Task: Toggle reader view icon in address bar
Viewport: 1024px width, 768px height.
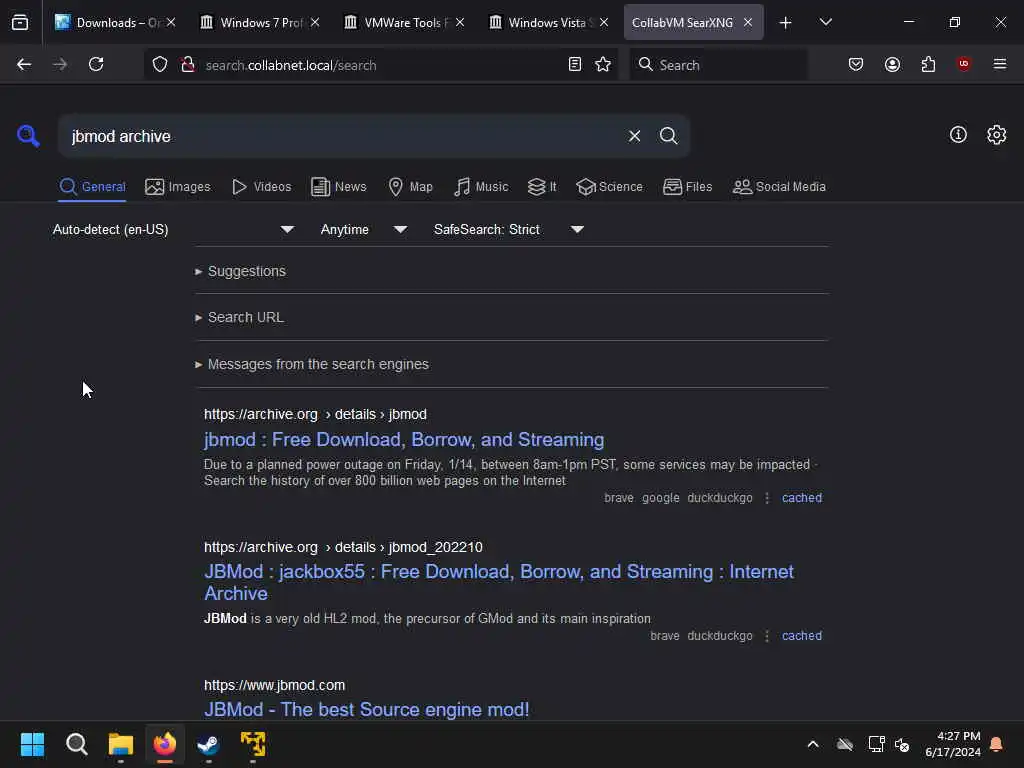Action: [575, 65]
